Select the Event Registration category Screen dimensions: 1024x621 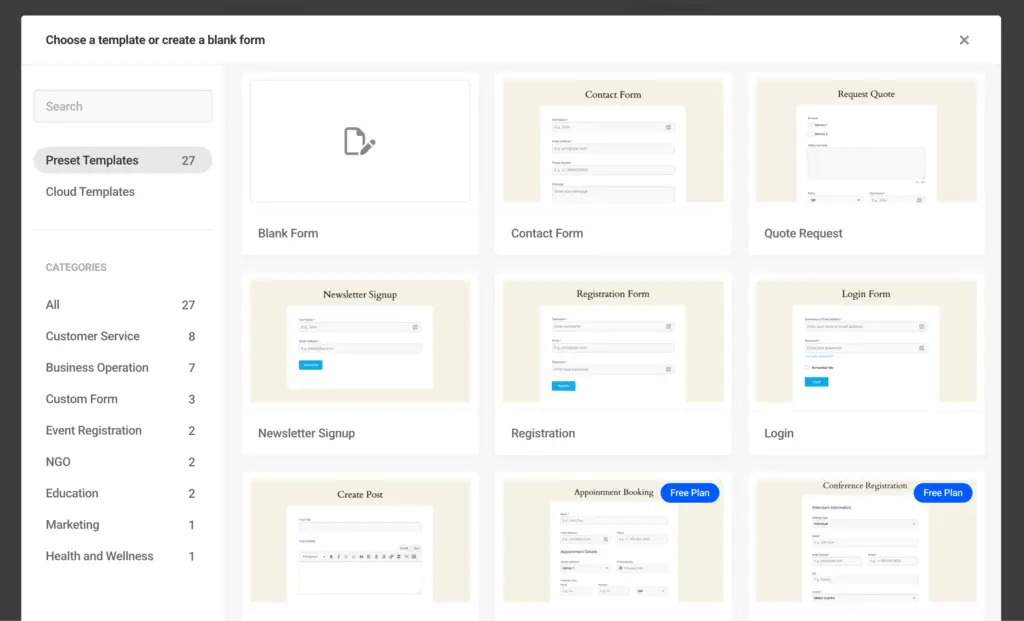[x=94, y=431]
